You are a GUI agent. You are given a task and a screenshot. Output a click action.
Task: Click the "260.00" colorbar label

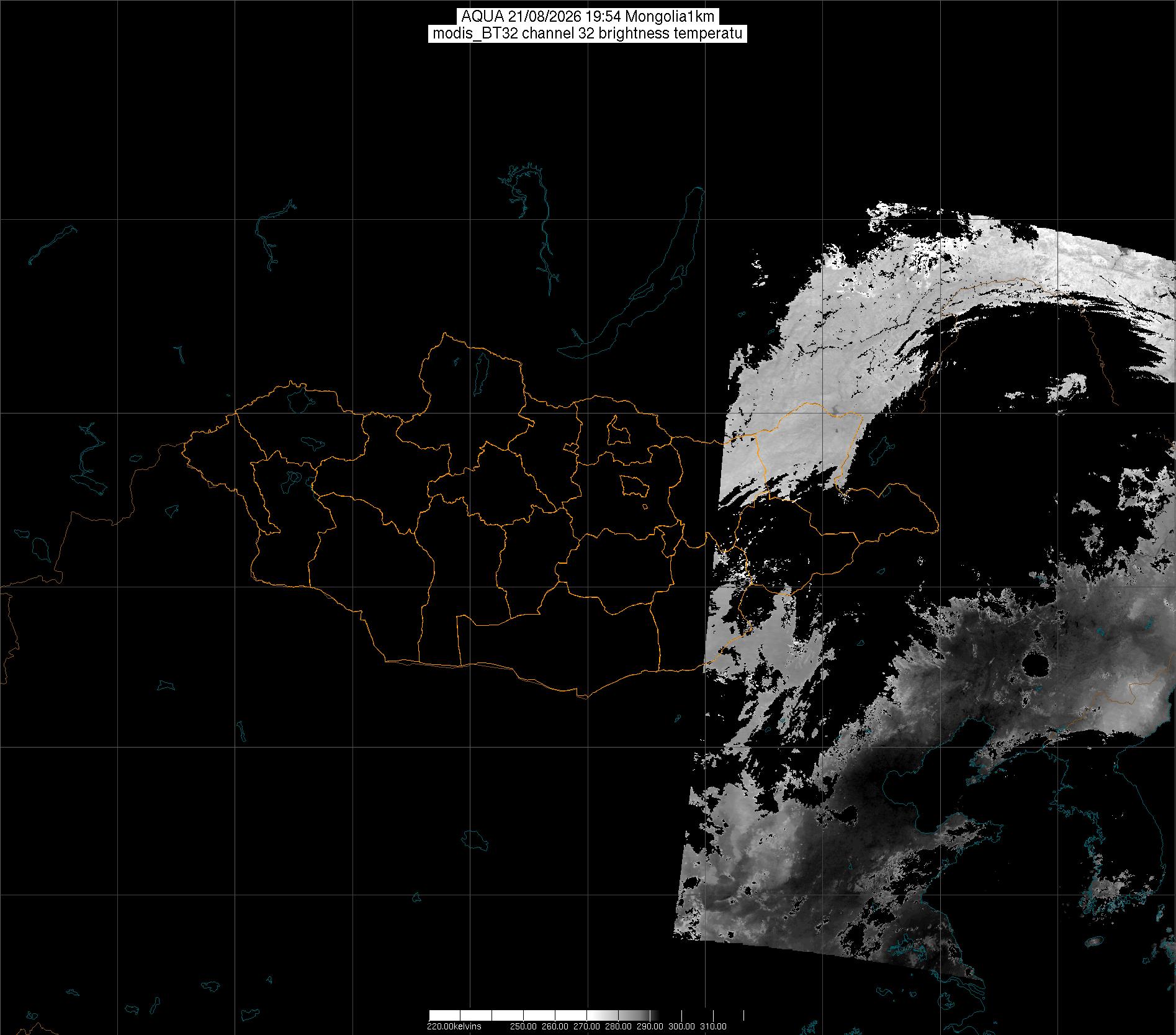click(555, 1026)
